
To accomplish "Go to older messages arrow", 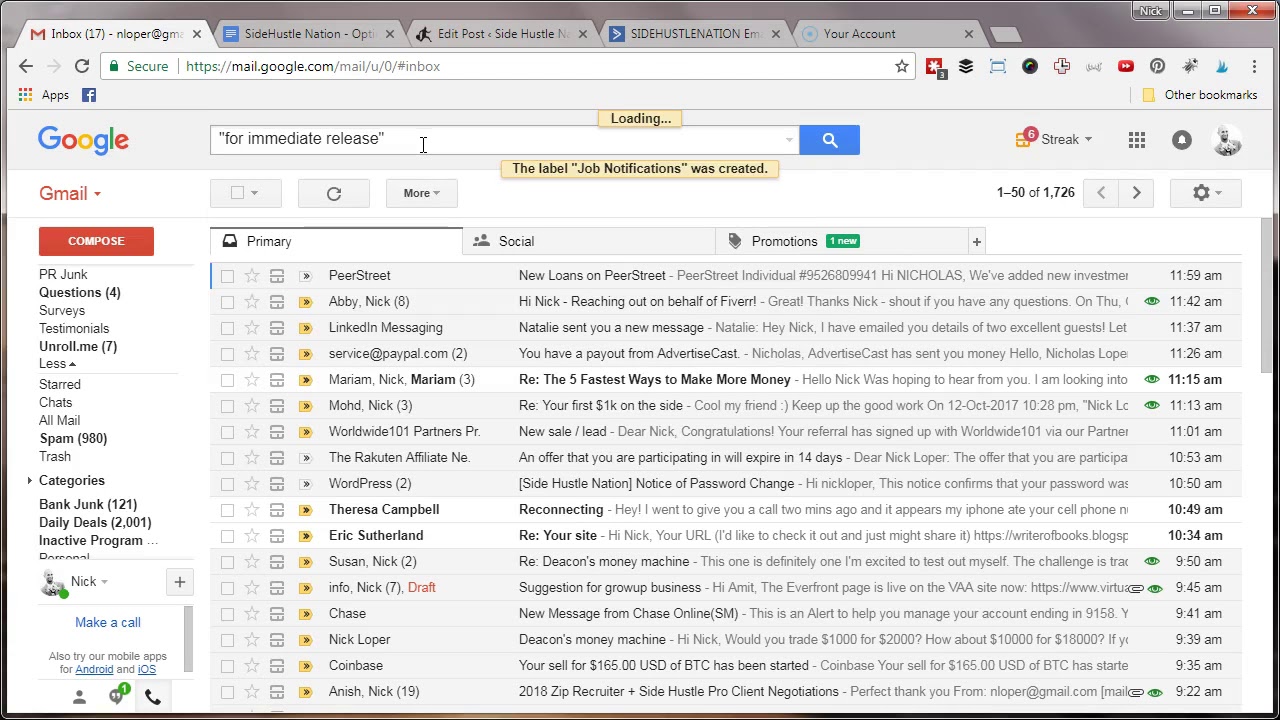I will click(1137, 193).
